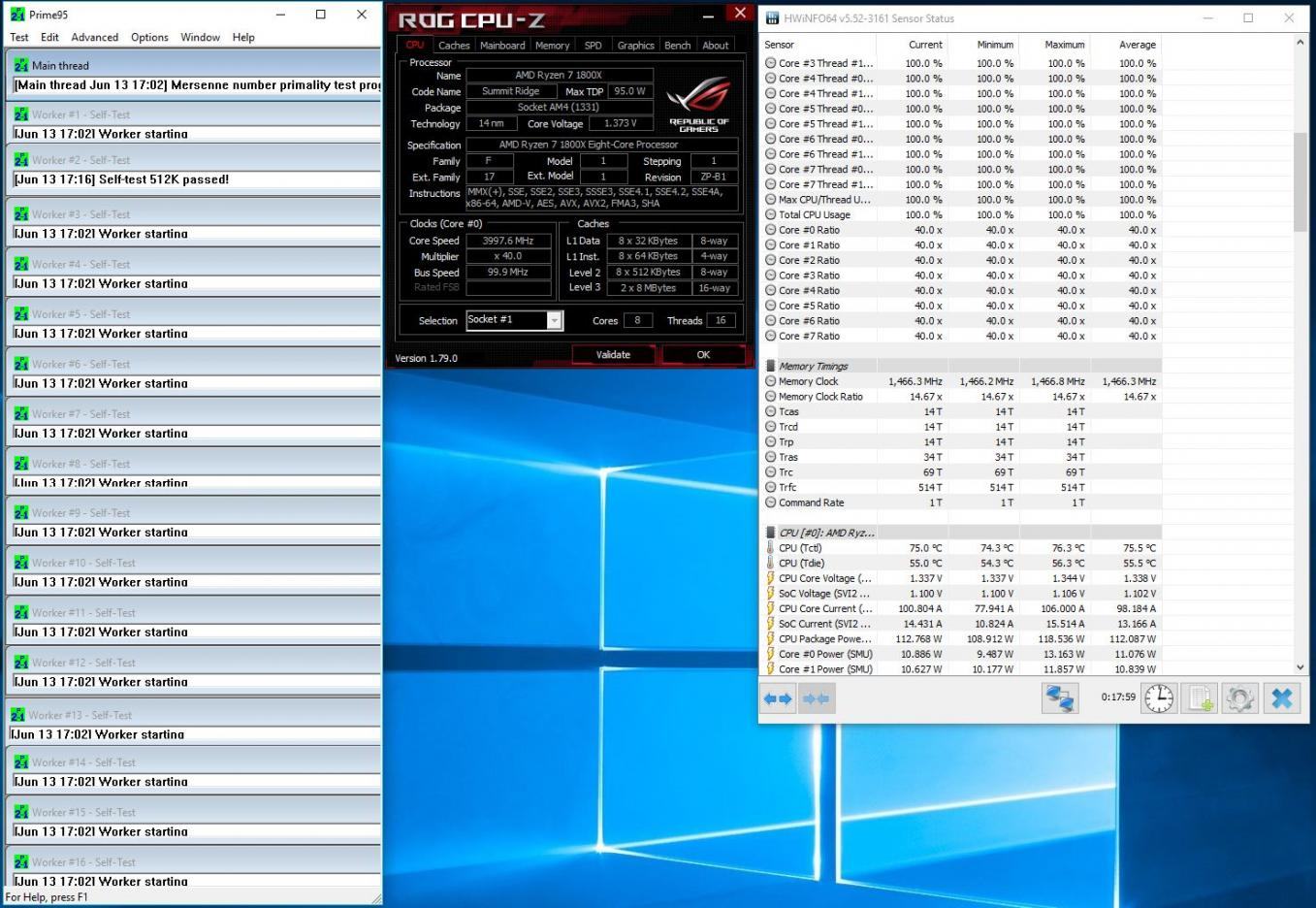Image resolution: width=1316 pixels, height=908 pixels.
Task: Click the Total CPU Usage sensor icon
Action: click(x=770, y=215)
